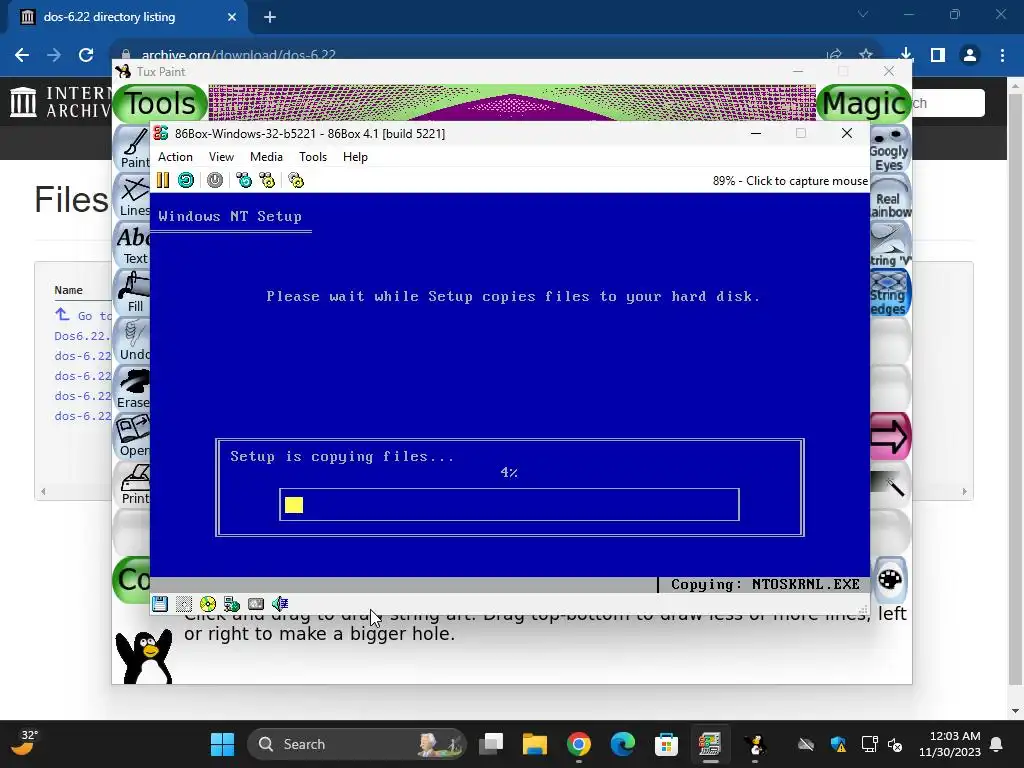Click the taskbar Search box

(x=357, y=744)
